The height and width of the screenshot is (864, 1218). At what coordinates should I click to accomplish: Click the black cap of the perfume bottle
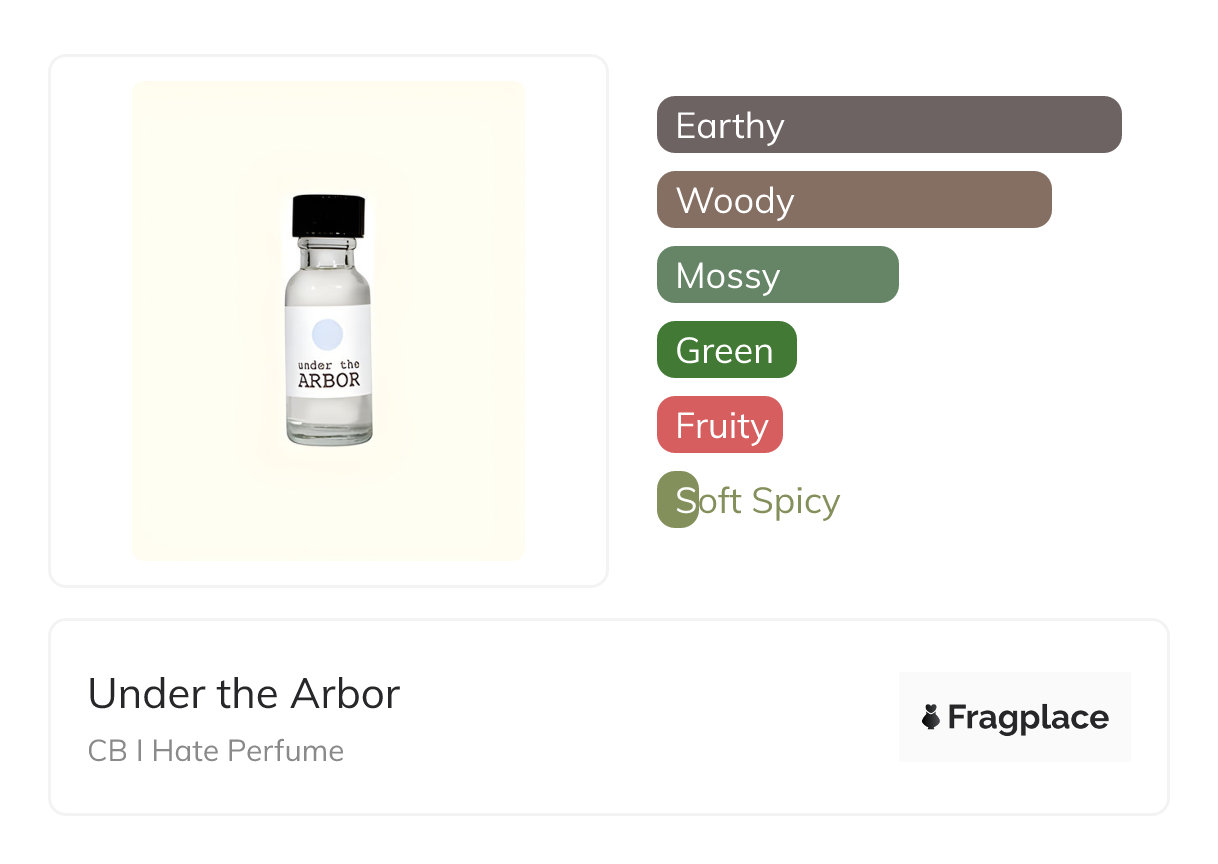coord(328,215)
